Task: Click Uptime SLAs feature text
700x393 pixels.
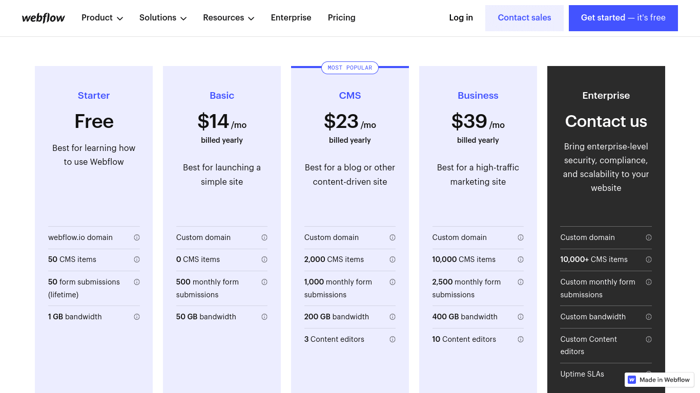Action: pos(582,374)
